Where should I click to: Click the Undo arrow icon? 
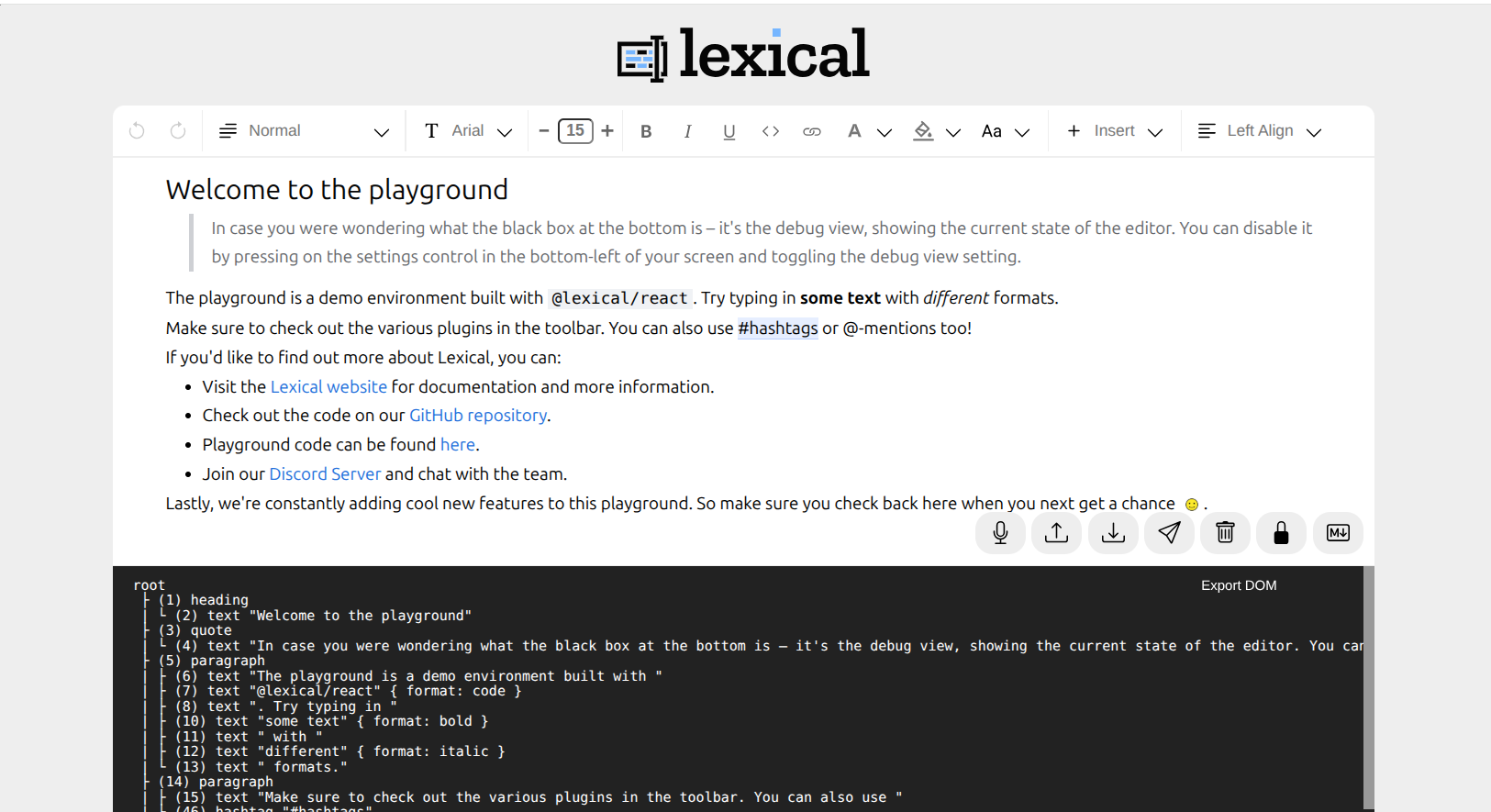(137, 131)
